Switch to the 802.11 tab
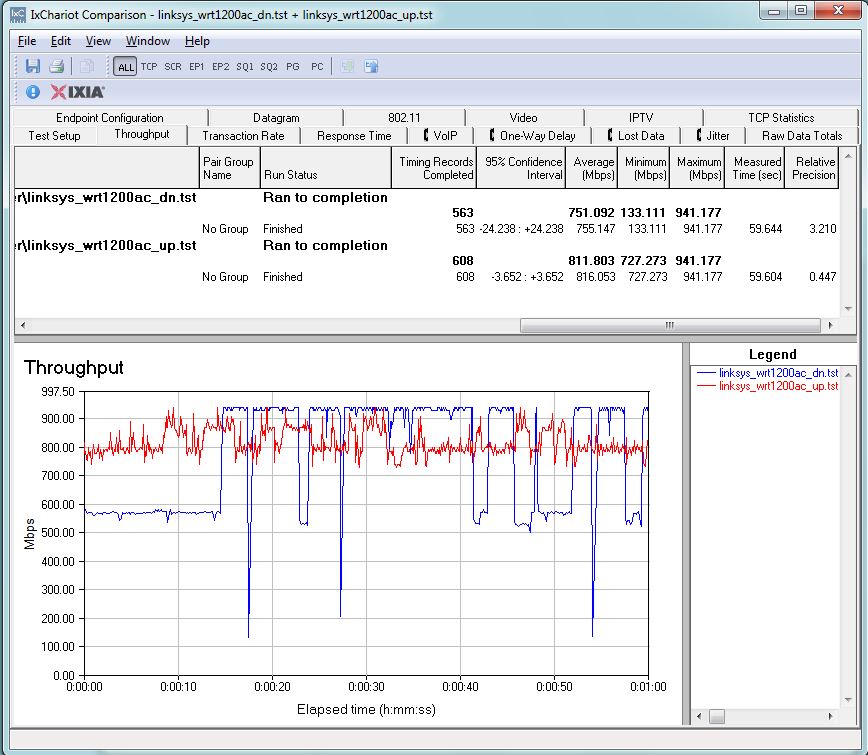868x755 pixels. [x=404, y=118]
